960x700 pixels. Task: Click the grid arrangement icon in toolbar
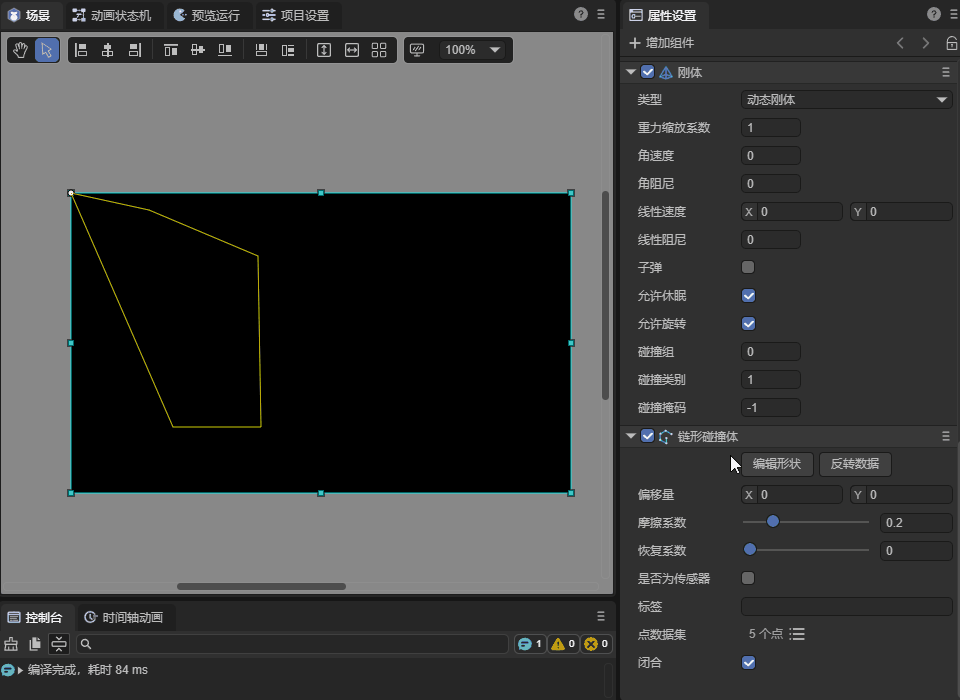point(379,50)
